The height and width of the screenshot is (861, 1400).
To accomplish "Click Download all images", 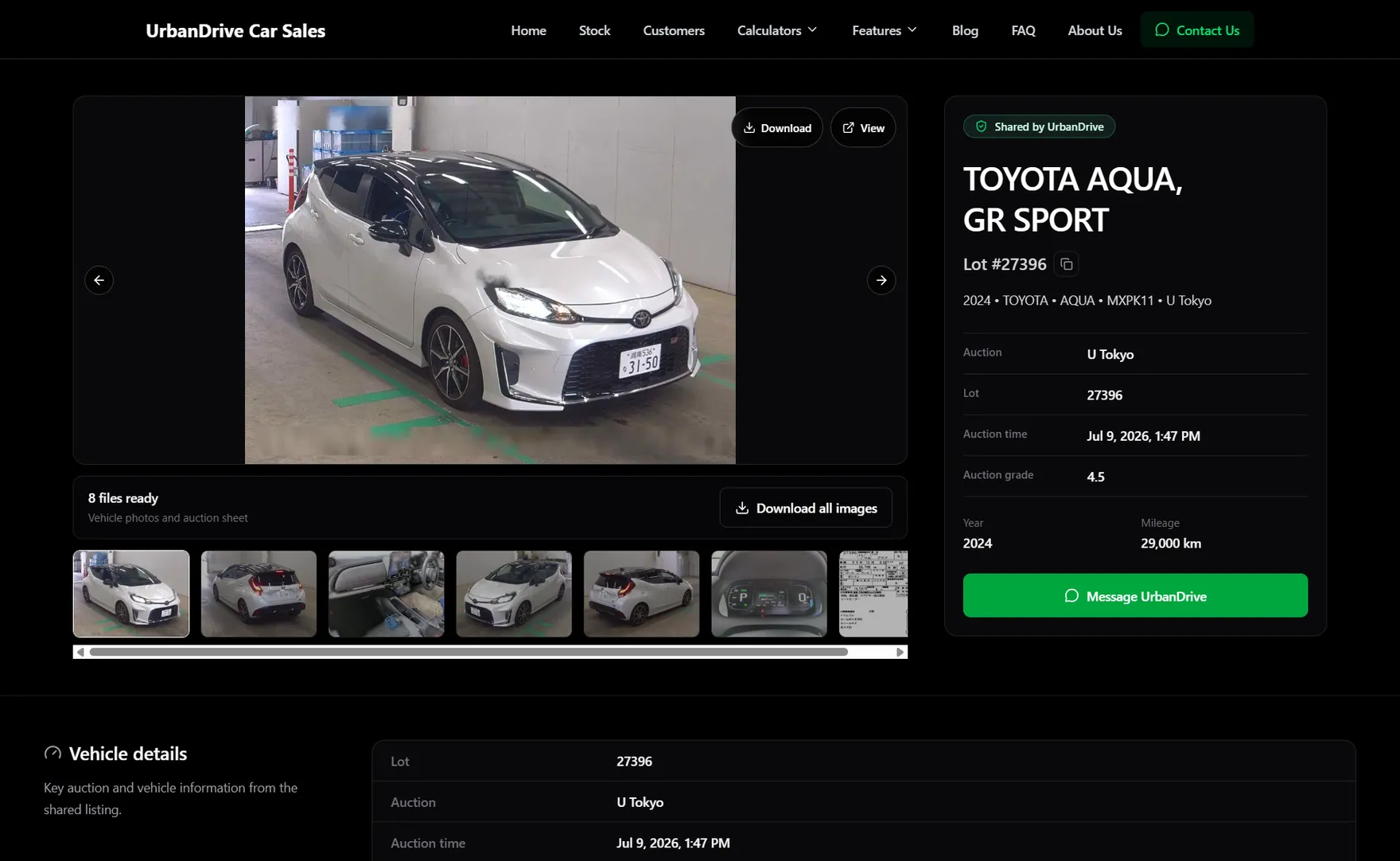I will 806,508.
